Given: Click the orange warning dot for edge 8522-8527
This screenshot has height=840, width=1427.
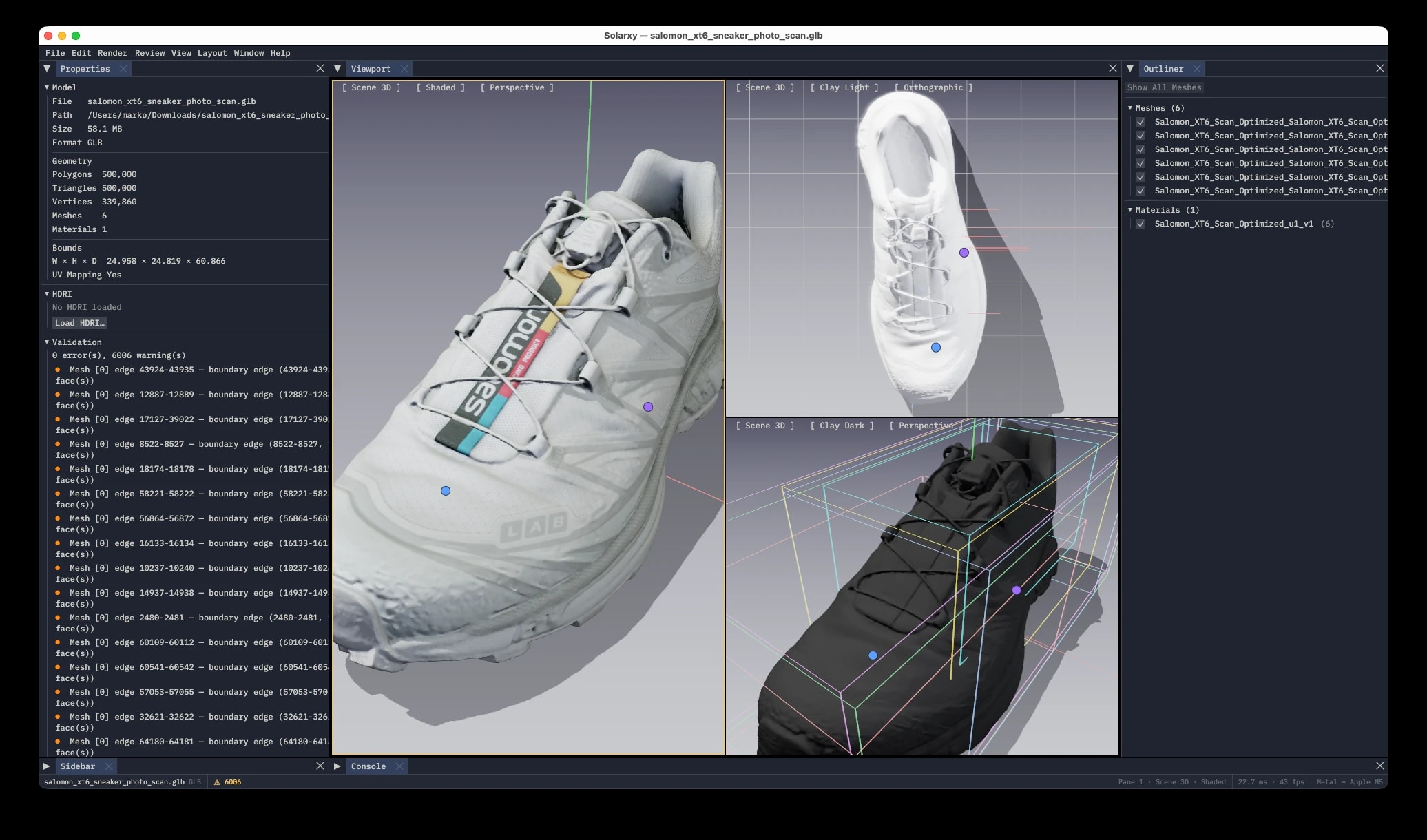Looking at the screenshot, I should (58, 444).
